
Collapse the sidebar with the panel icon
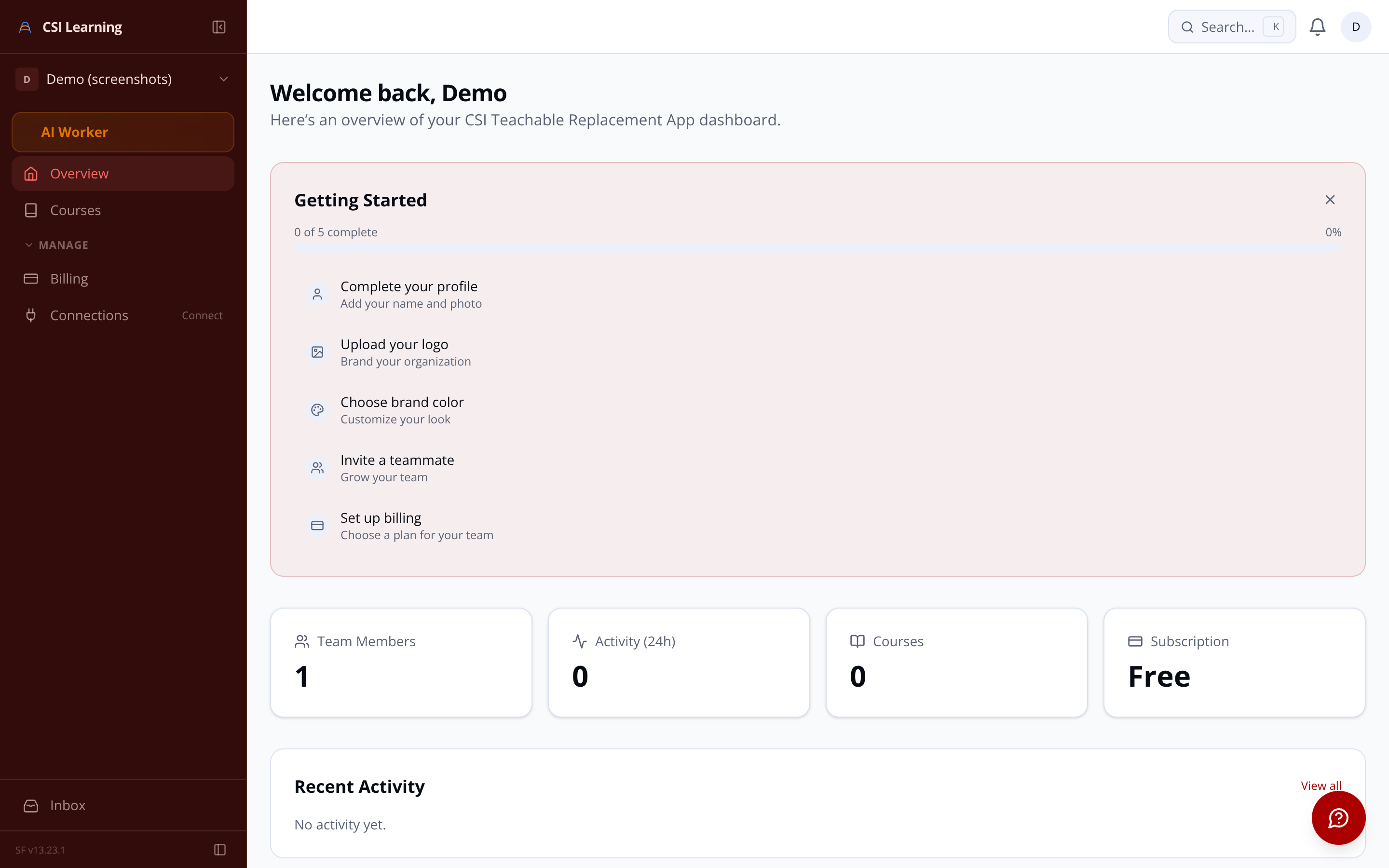(218, 27)
